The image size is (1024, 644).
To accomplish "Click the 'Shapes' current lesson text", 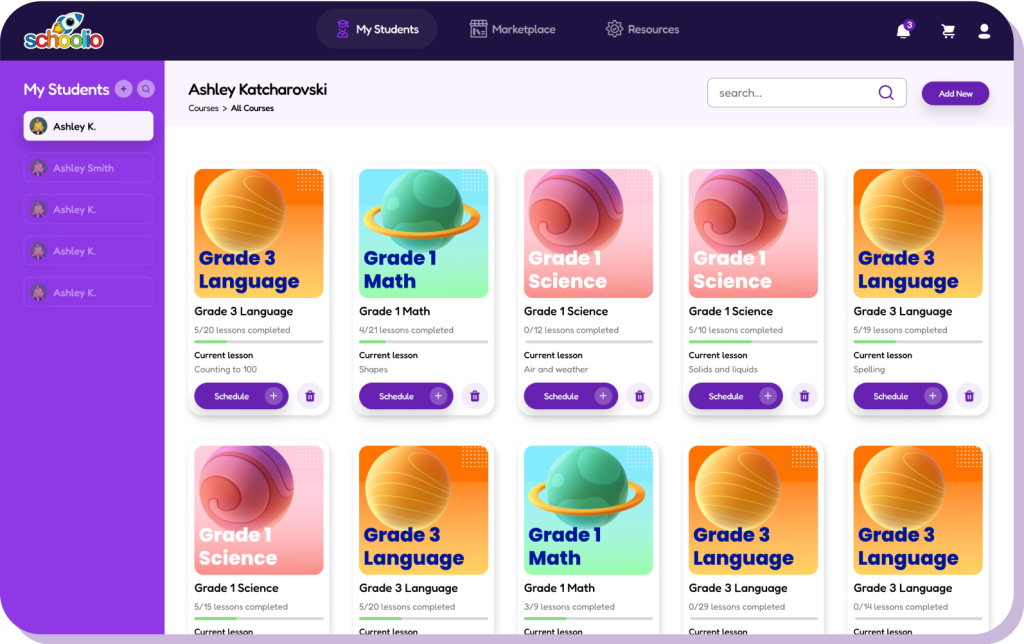I will tap(373, 370).
